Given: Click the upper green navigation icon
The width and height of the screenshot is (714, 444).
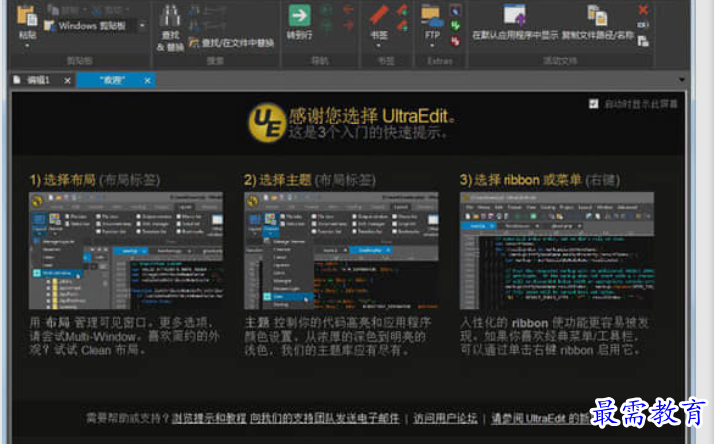Looking at the screenshot, I should pyautogui.click(x=326, y=10).
